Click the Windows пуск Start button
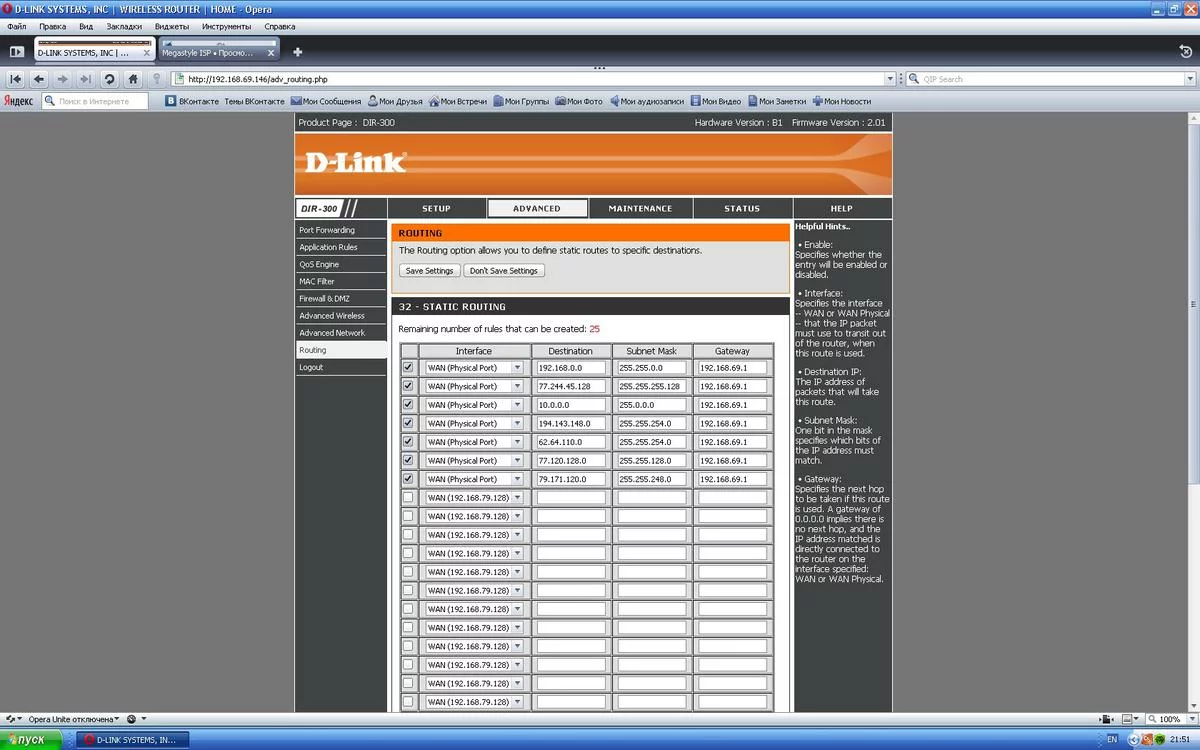 (x=32, y=739)
